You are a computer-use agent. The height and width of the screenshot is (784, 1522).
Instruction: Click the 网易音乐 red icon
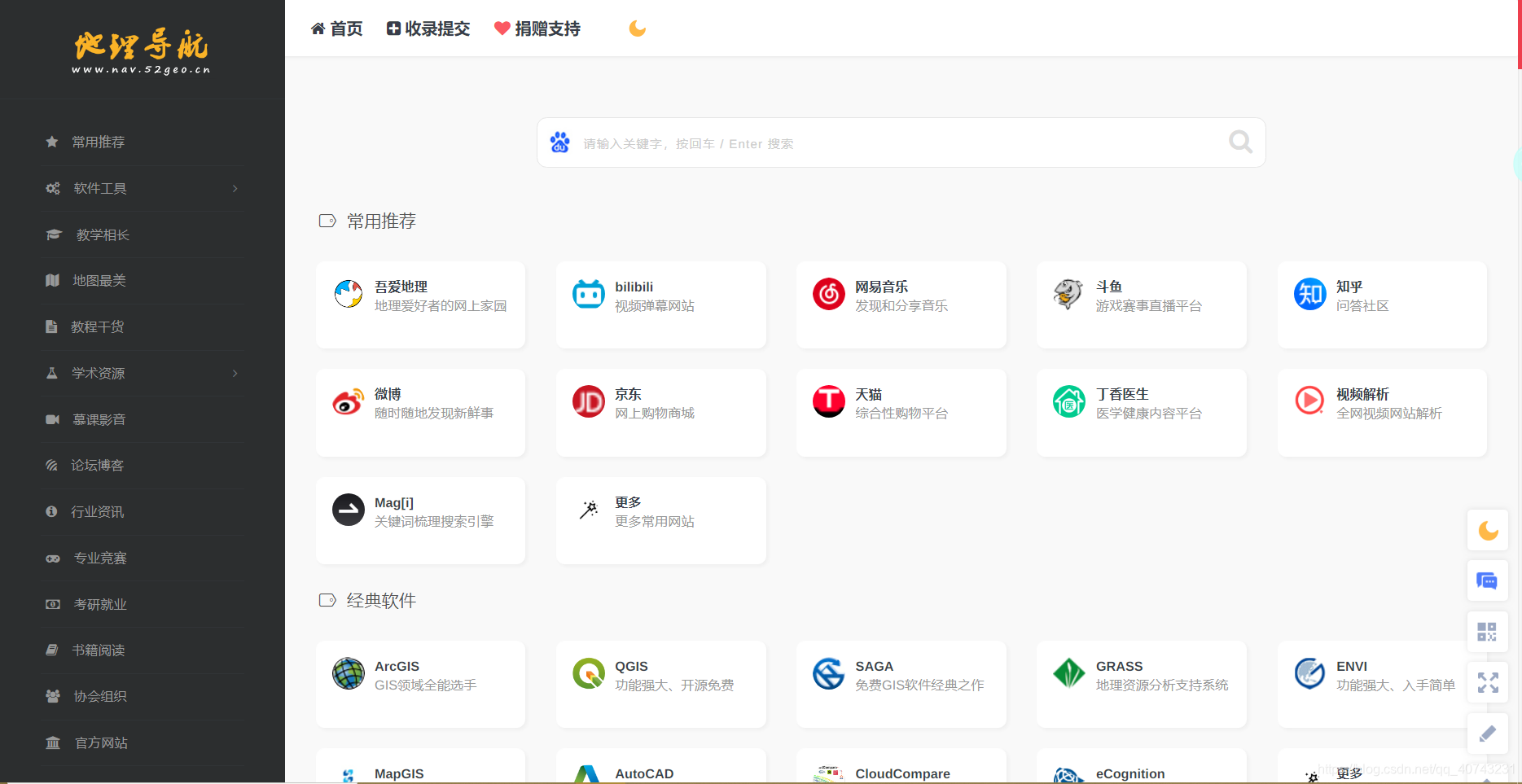point(829,294)
